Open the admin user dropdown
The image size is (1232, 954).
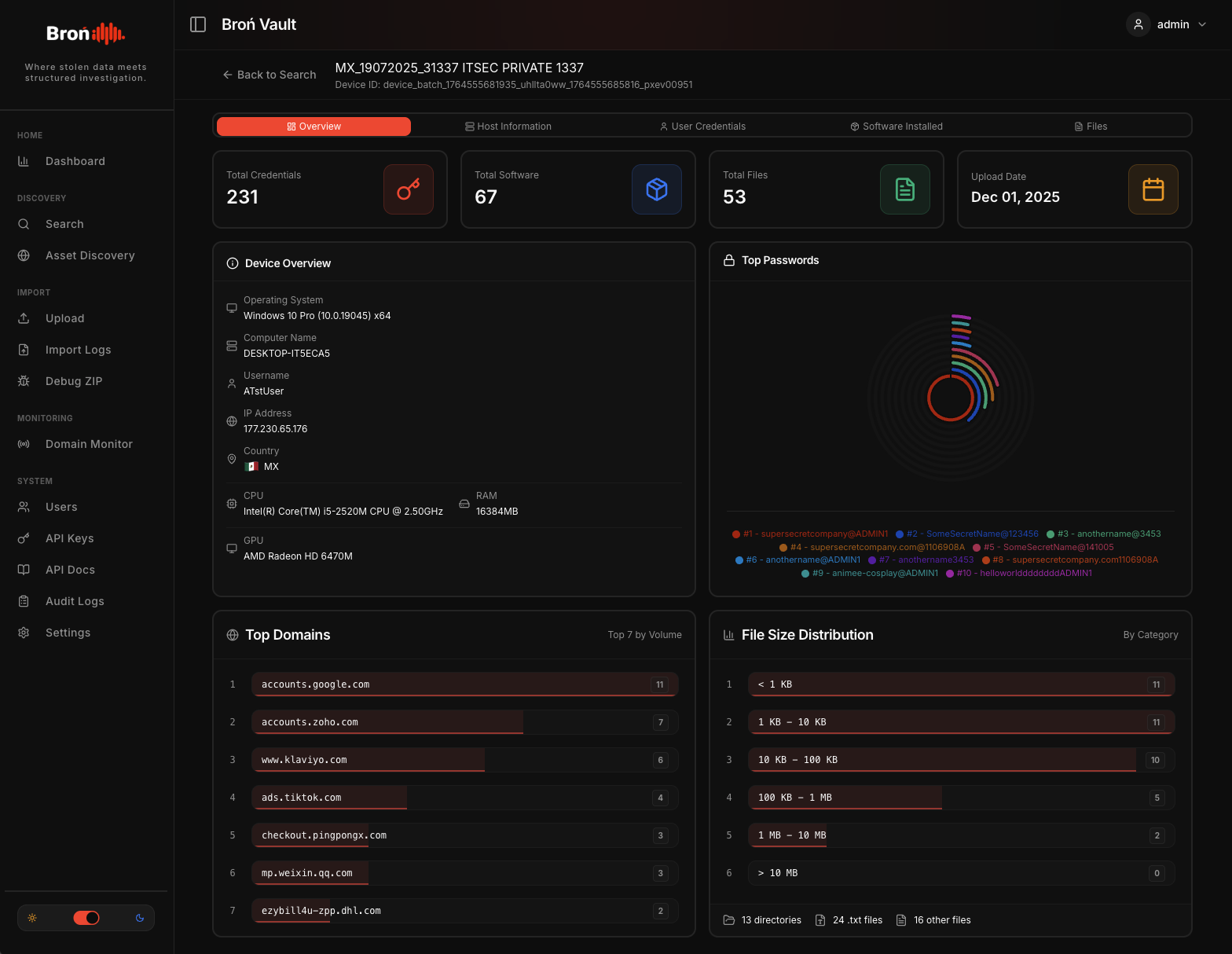tap(1167, 24)
